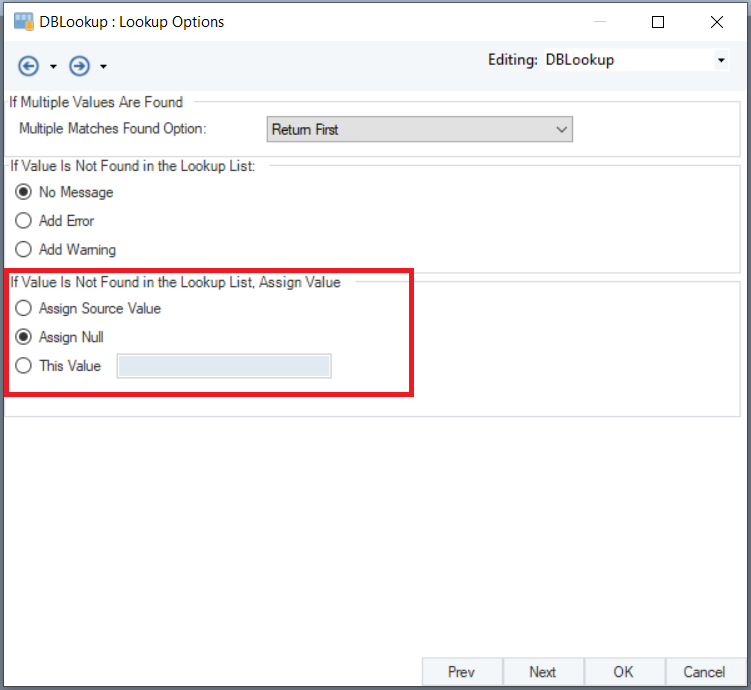Select the This Value radio button
751x690 pixels.
[24, 366]
